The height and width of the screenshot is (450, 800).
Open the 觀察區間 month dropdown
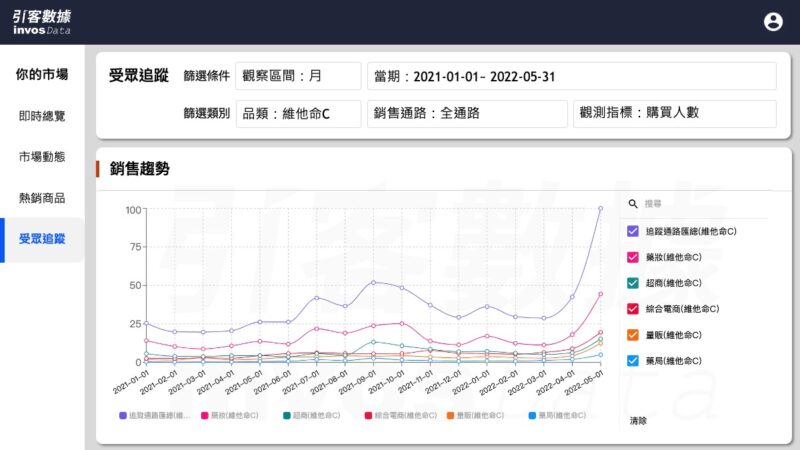click(298, 76)
